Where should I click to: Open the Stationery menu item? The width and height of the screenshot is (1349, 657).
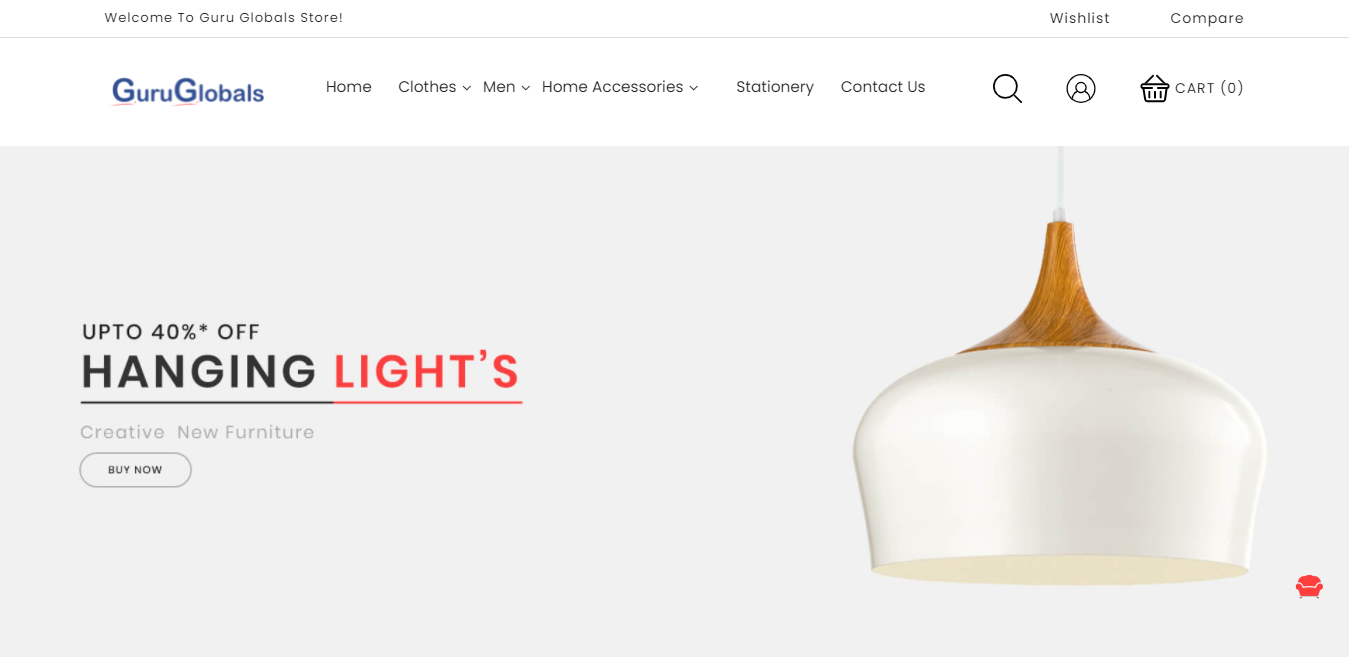click(775, 87)
